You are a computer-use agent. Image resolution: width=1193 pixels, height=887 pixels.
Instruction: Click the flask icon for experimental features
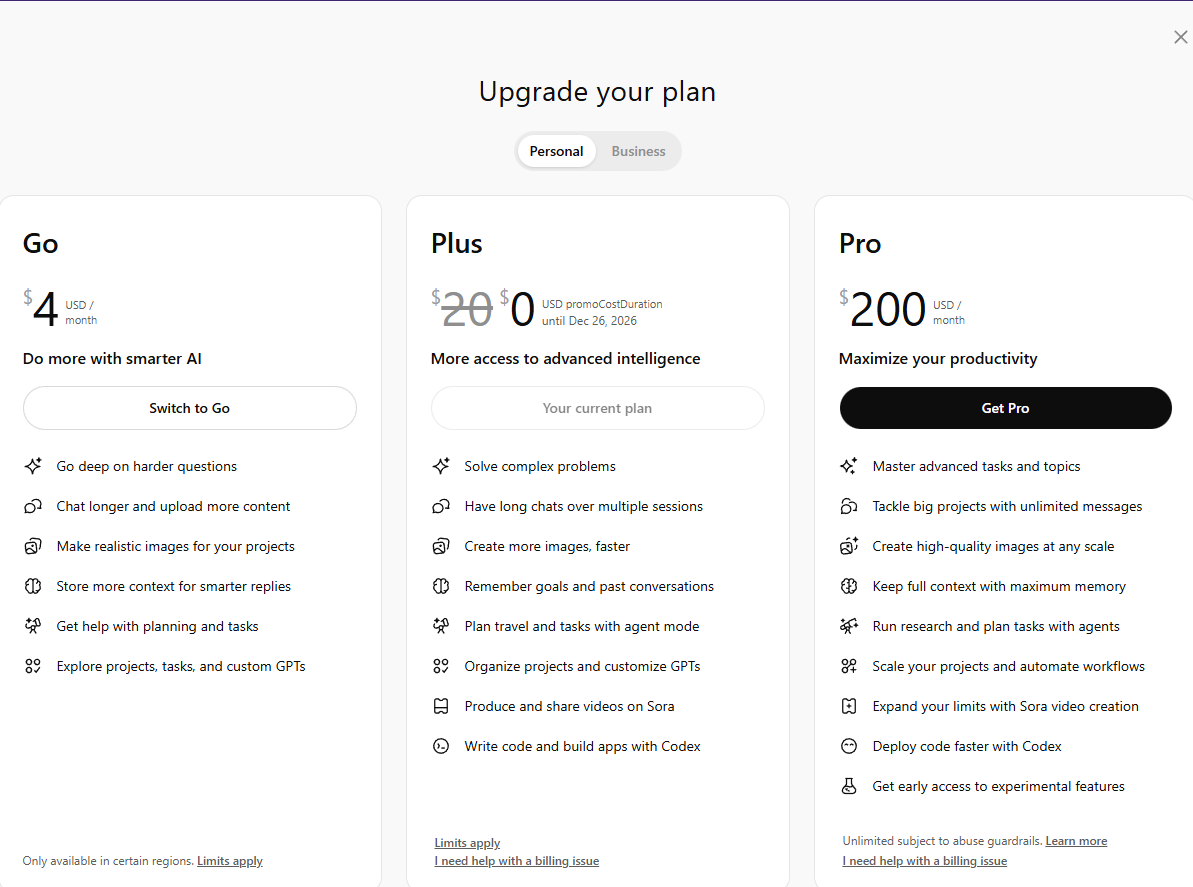click(849, 786)
